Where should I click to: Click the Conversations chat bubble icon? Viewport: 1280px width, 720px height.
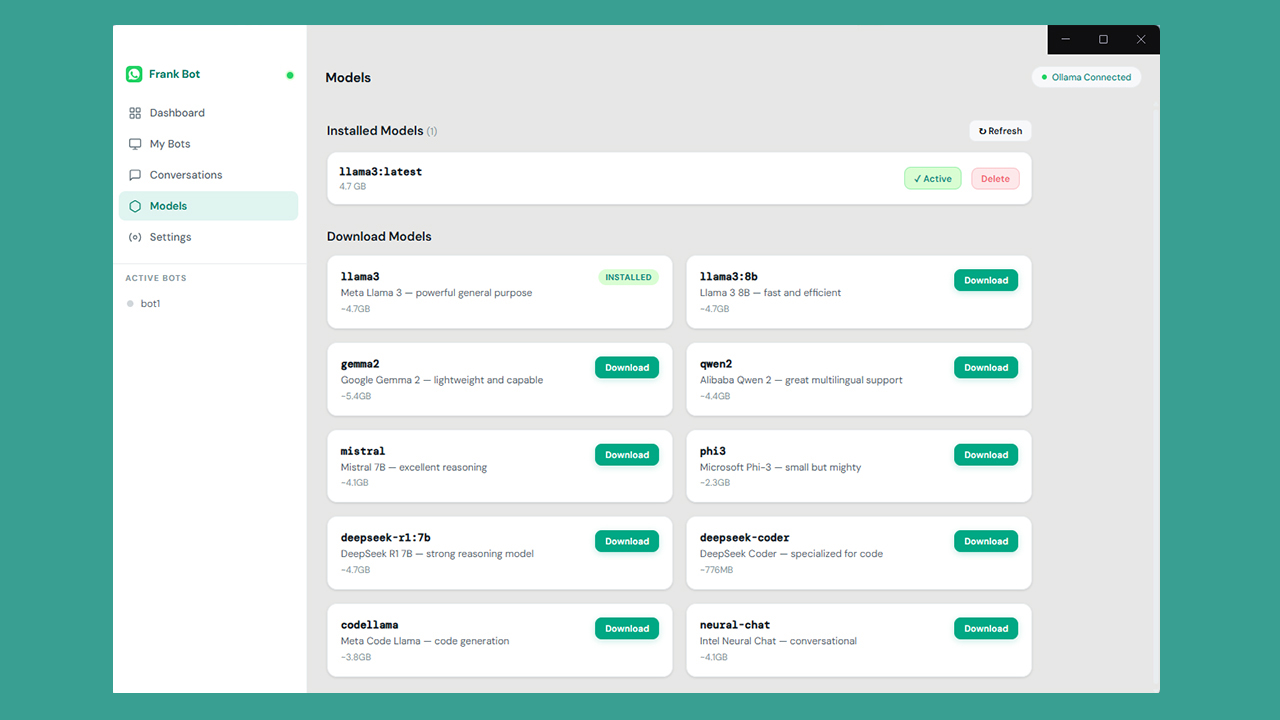[x=135, y=175]
